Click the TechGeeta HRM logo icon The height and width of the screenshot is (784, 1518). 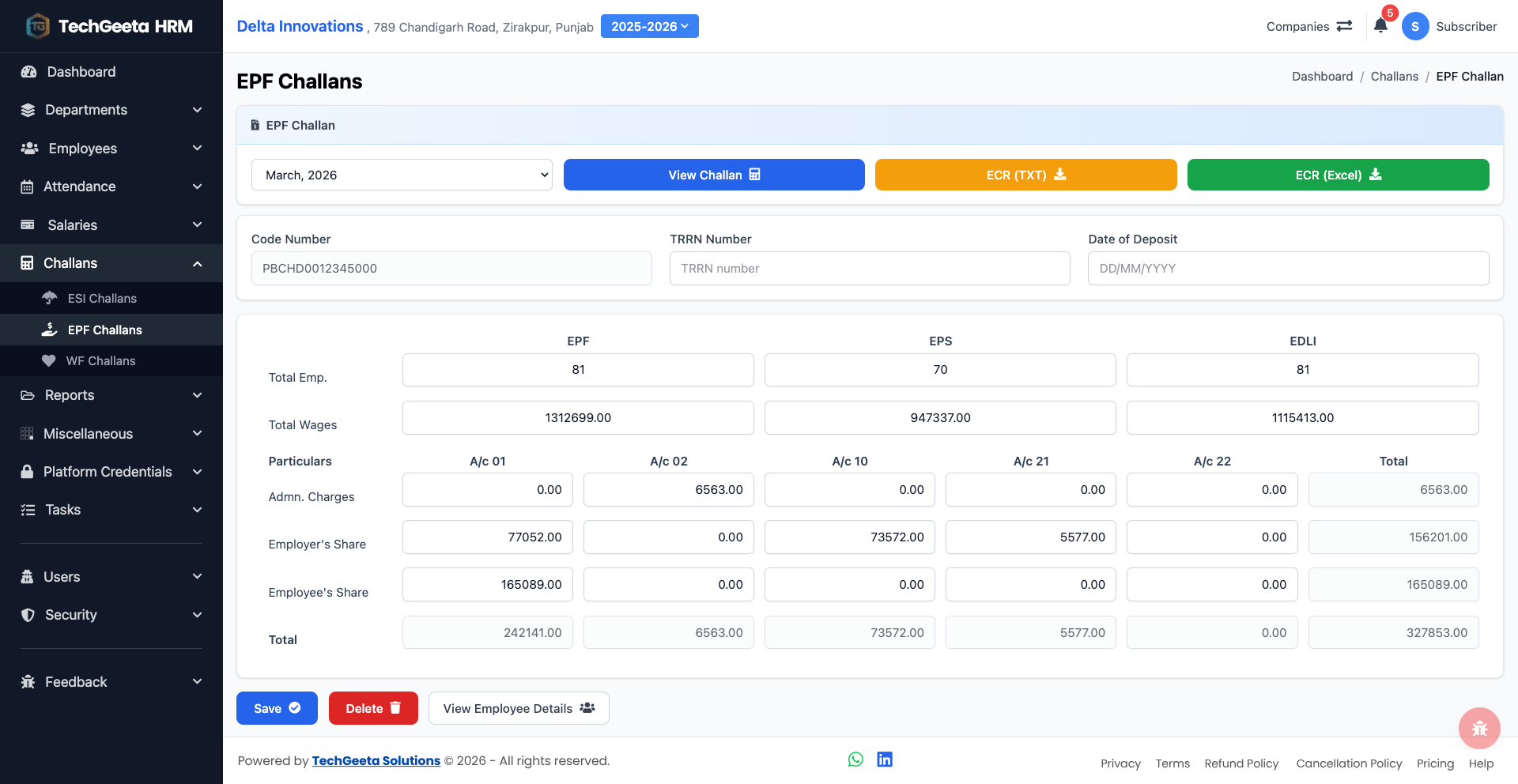37,26
